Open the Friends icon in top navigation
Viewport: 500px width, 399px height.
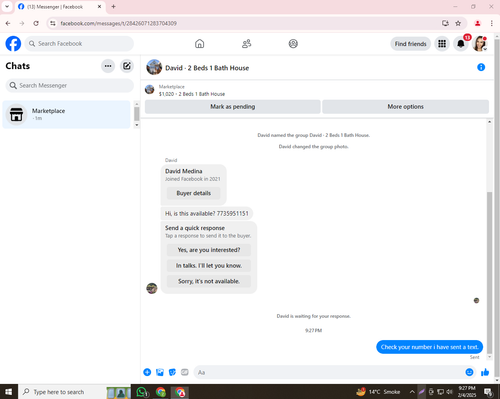[246, 44]
